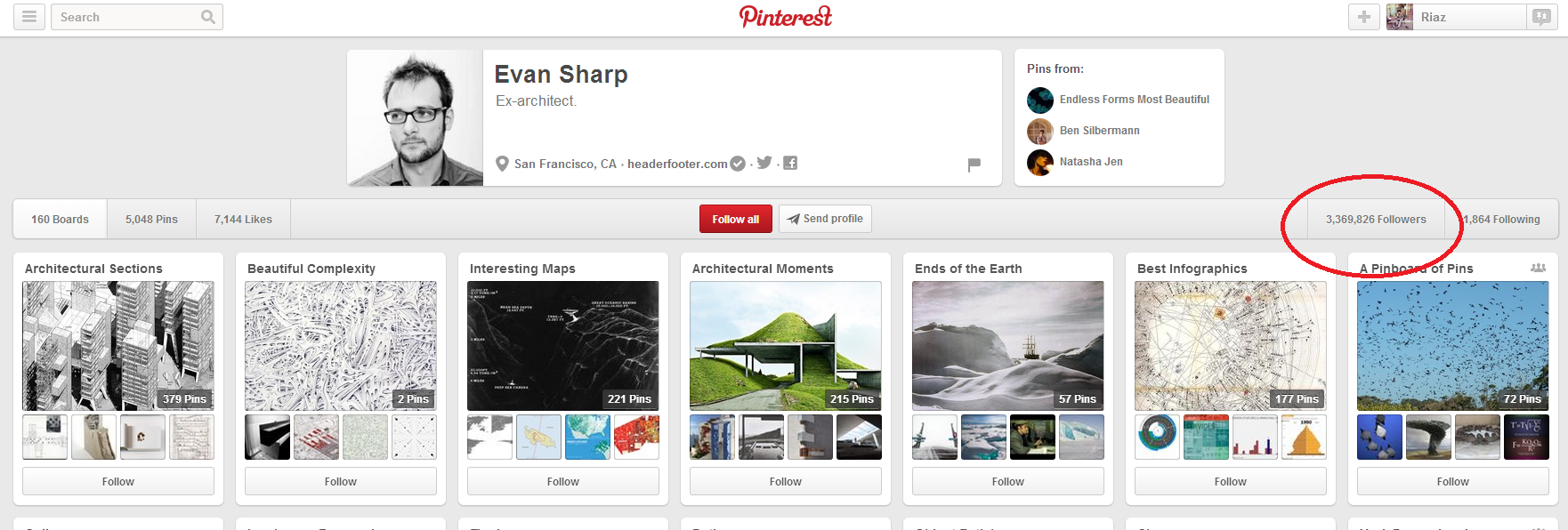Click the Send profile button
Image resolution: width=1568 pixels, height=530 pixels.
pos(825,219)
